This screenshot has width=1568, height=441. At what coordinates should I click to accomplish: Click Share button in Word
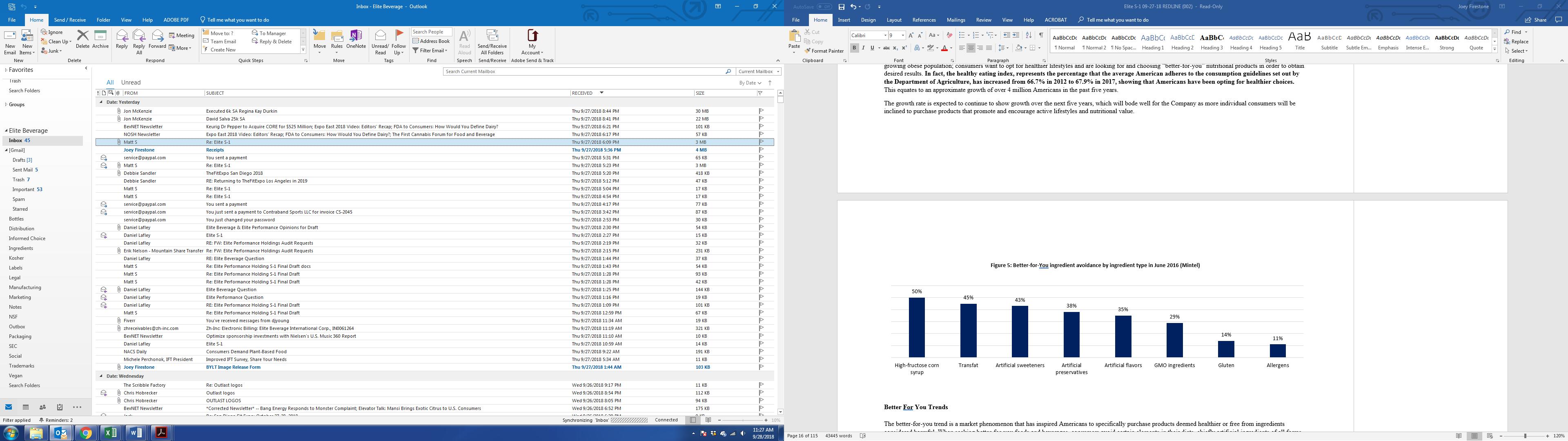pos(1536,20)
